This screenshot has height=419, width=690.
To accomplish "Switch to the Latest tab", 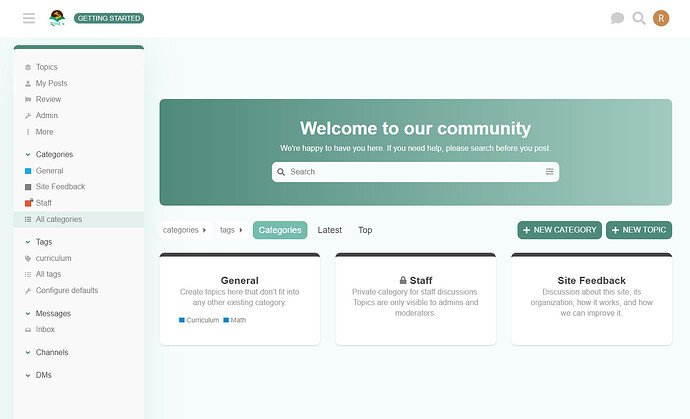I will [x=330, y=230].
